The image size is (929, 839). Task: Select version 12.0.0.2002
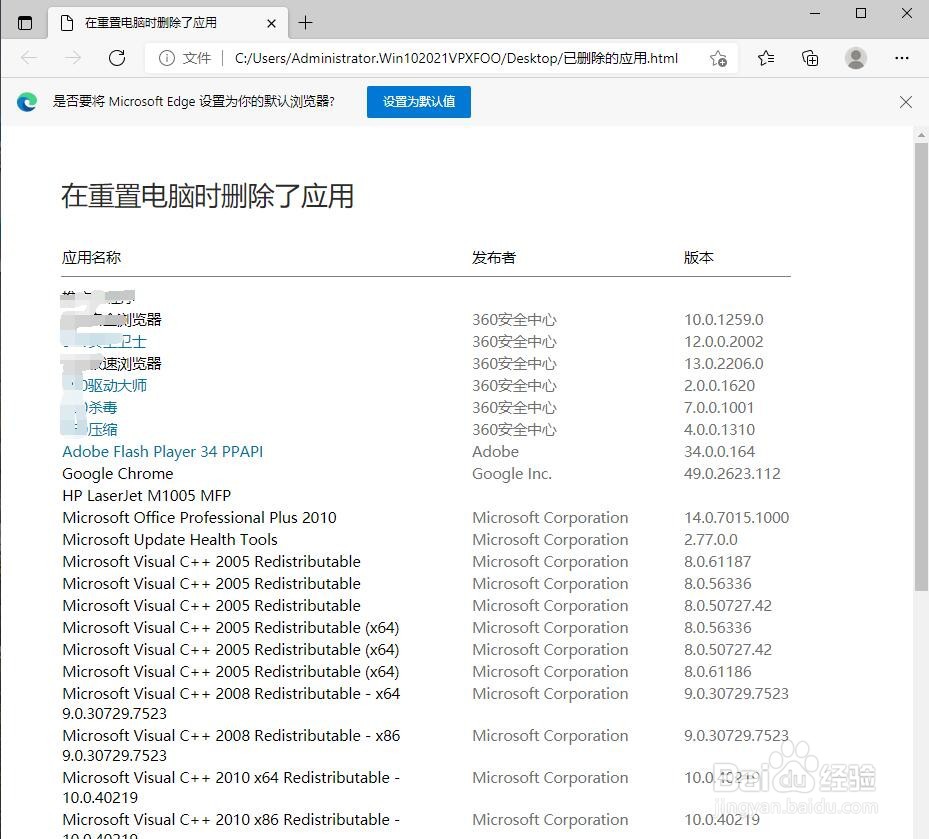(723, 341)
